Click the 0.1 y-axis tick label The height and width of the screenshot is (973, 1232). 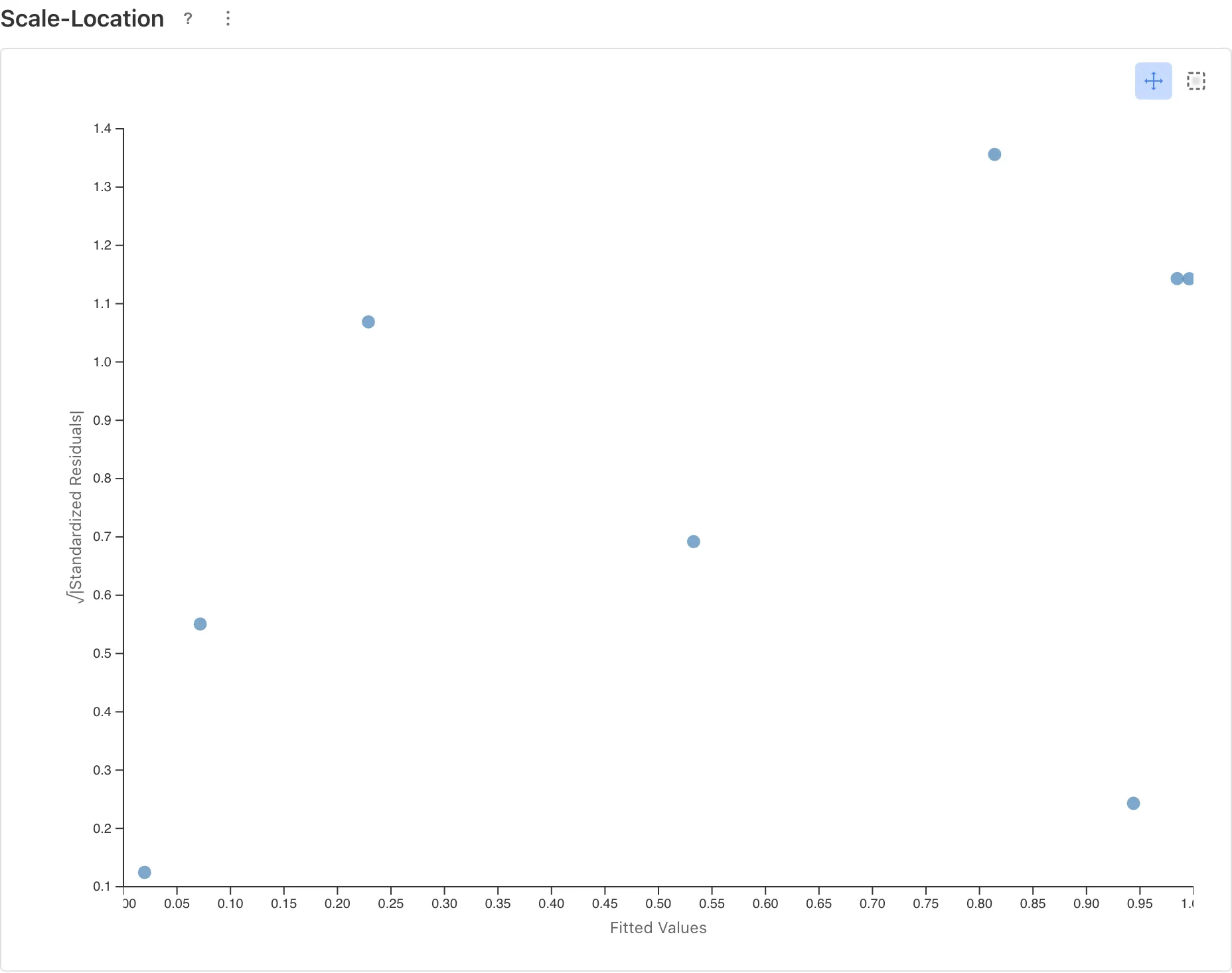[102, 886]
